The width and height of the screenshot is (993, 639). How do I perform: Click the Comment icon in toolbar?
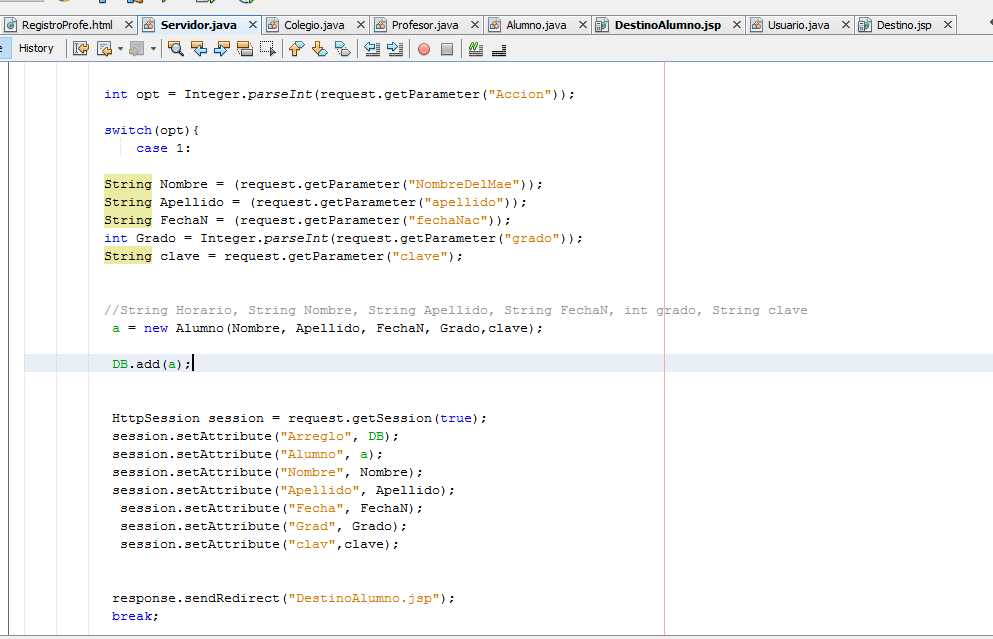476,49
